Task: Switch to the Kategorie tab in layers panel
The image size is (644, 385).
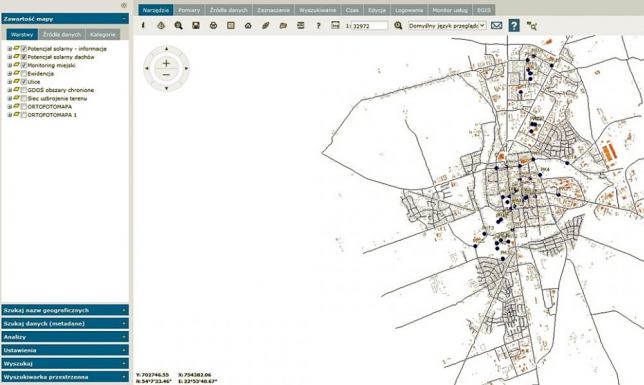Action: coord(103,35)
